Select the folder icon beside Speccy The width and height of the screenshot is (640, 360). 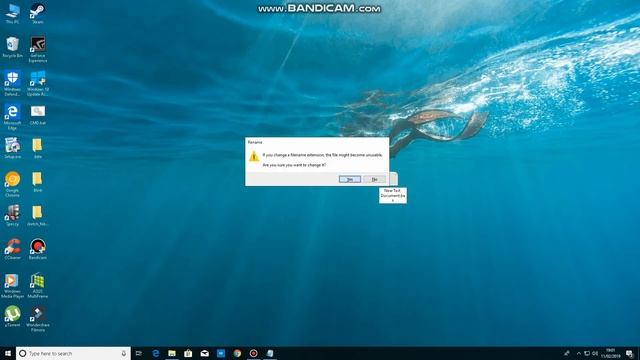tap(38, 216)
